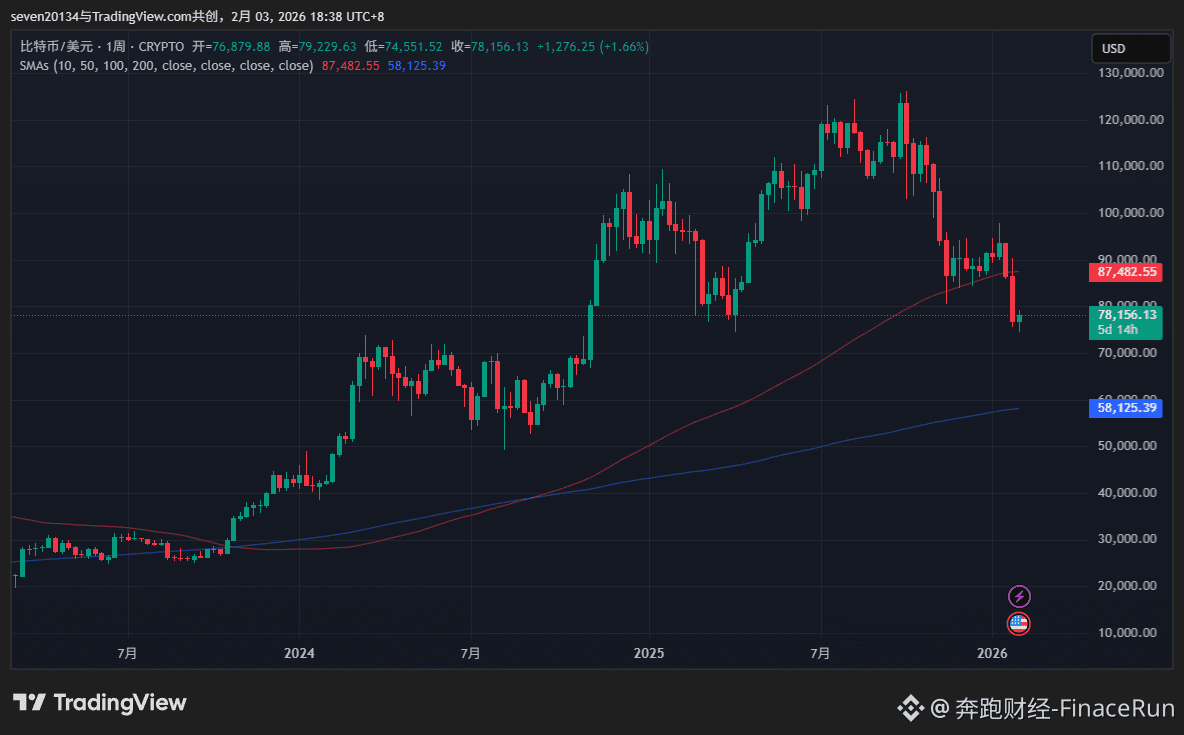Click the red SMA value in legend
Screen dimensions: 1184x735
click(x=350, y=66)
